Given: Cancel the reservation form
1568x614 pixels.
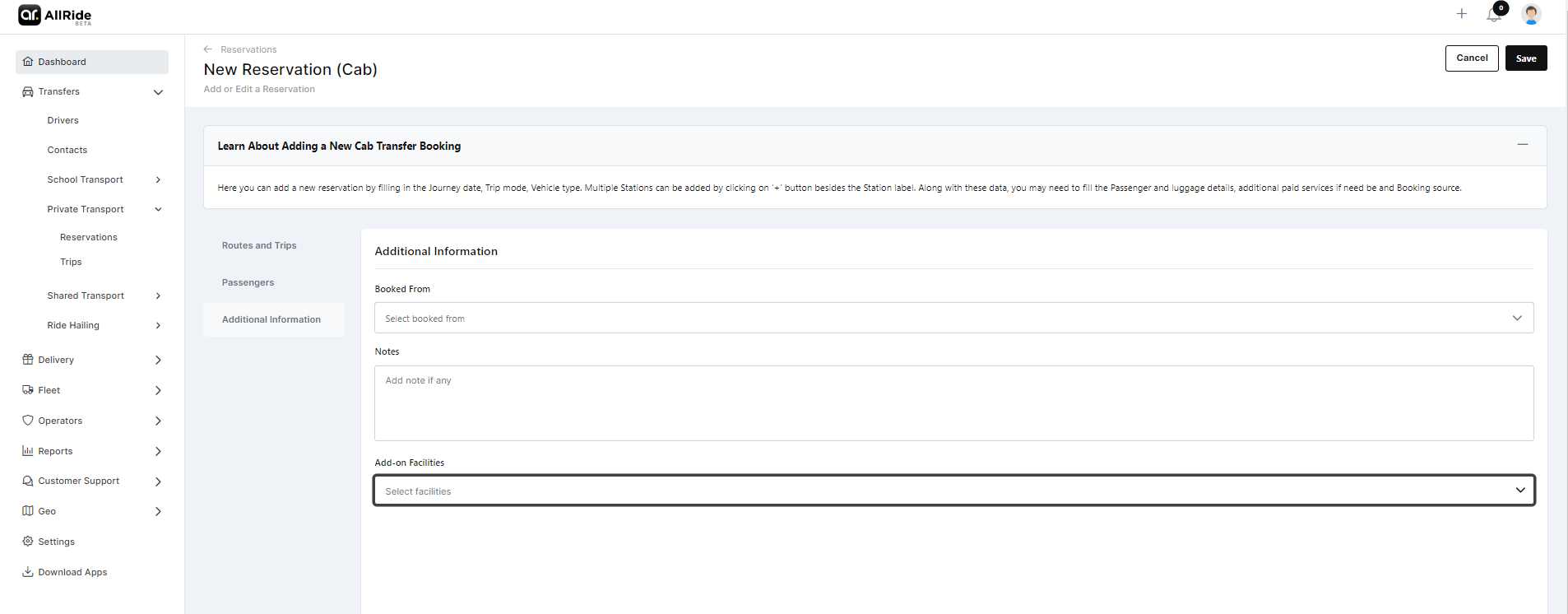Looking at the screenshot, I should pos(1471,58).
